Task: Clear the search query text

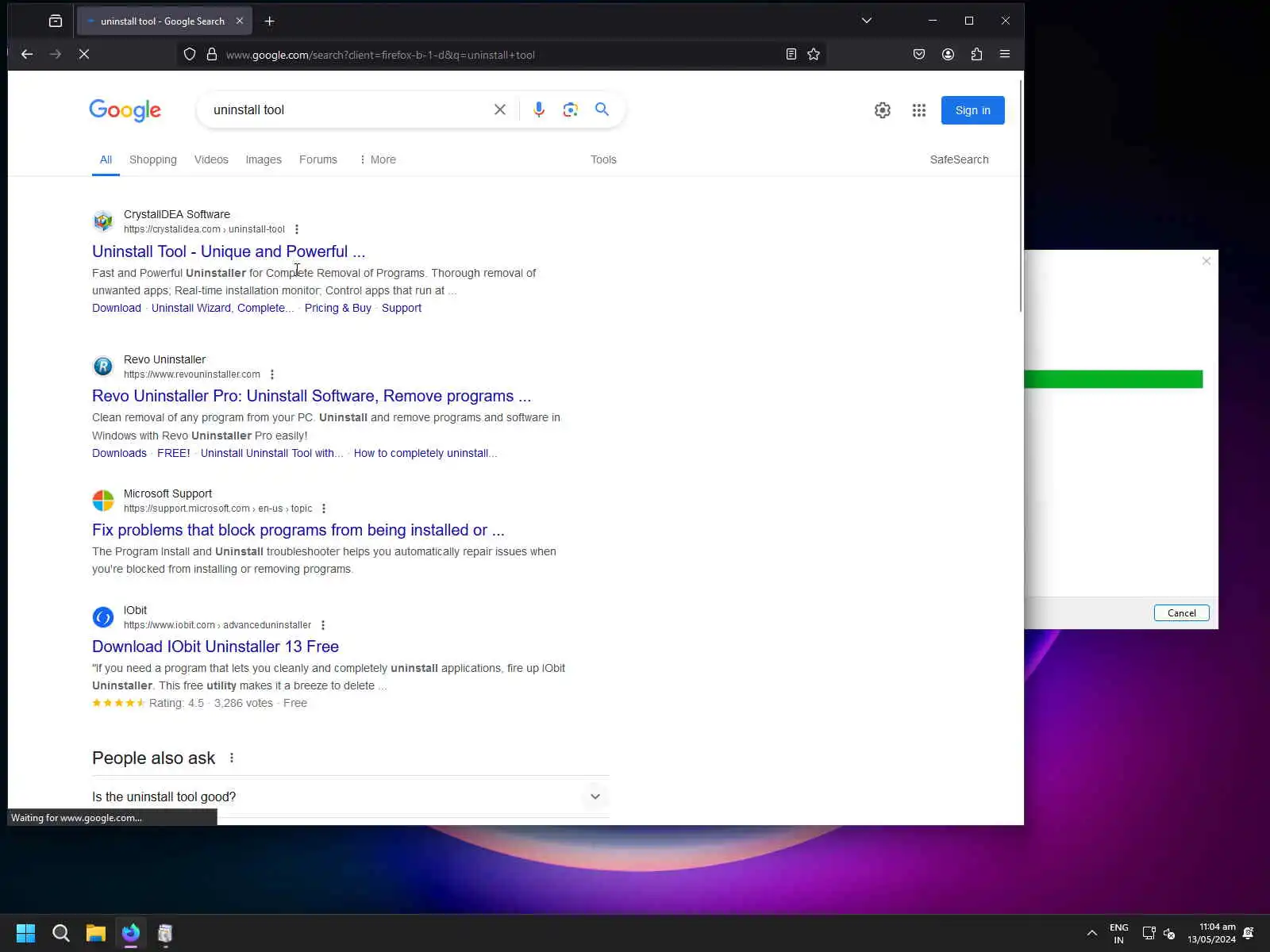Action: (500, 109)
